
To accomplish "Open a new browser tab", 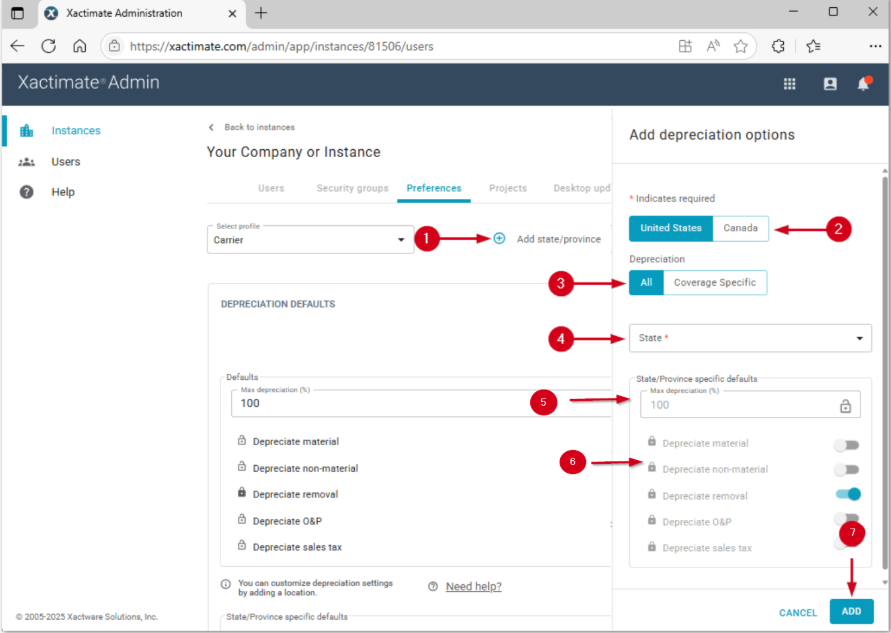I will 261,13.
